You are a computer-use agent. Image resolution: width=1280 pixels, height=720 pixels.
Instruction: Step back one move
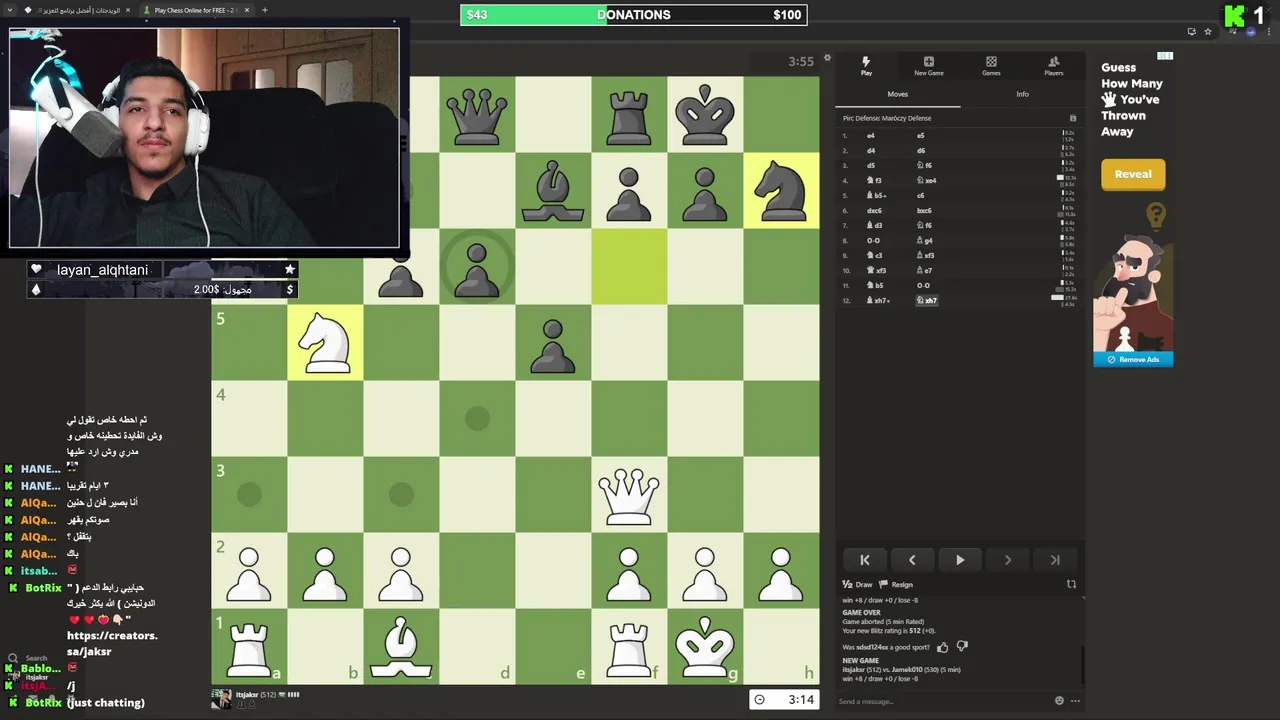click(912, 560)
